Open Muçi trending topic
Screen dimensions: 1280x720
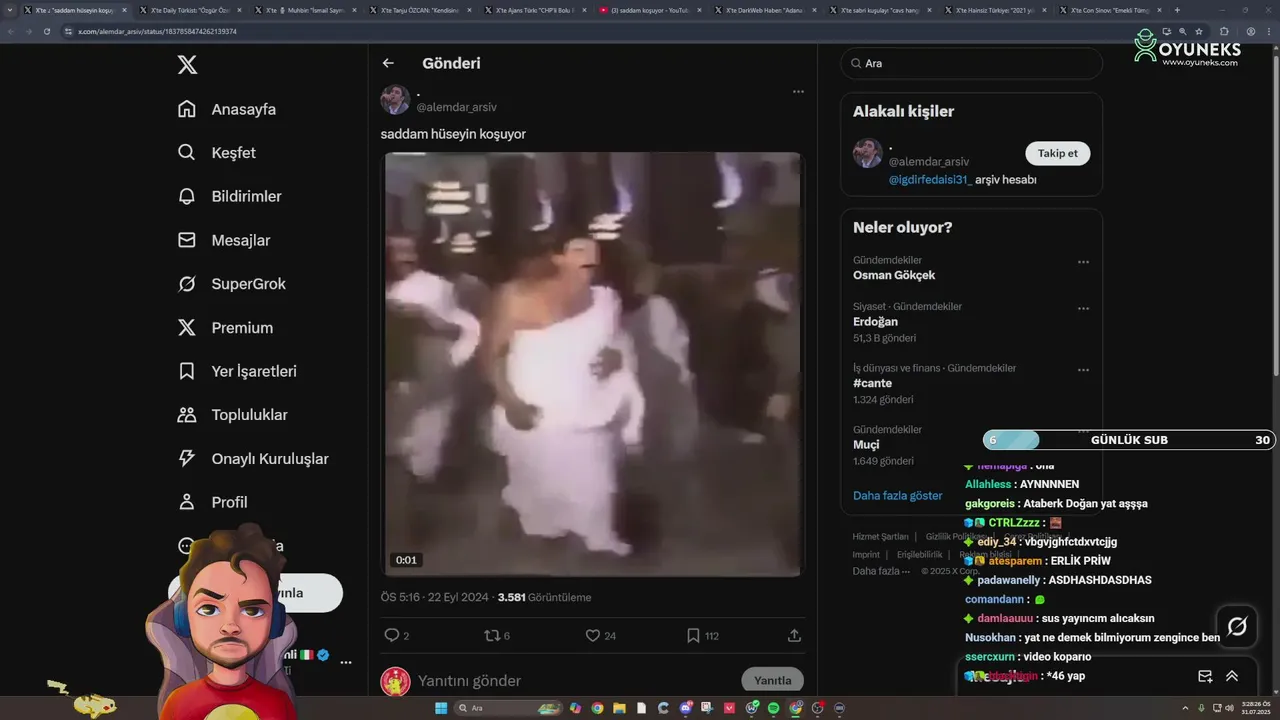coord(866,444)
